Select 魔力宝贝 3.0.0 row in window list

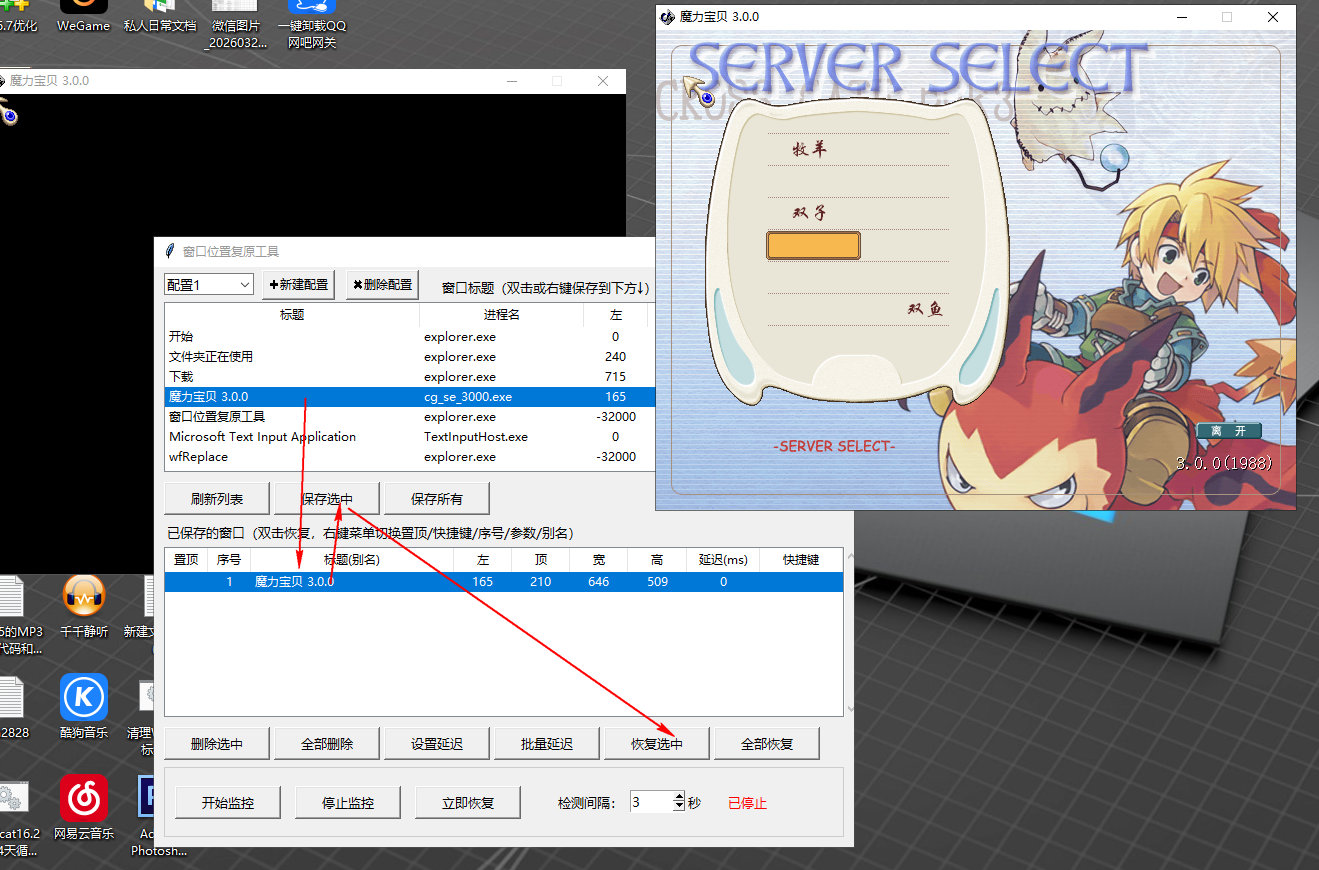pyautogui.click(x=409, y=397)
